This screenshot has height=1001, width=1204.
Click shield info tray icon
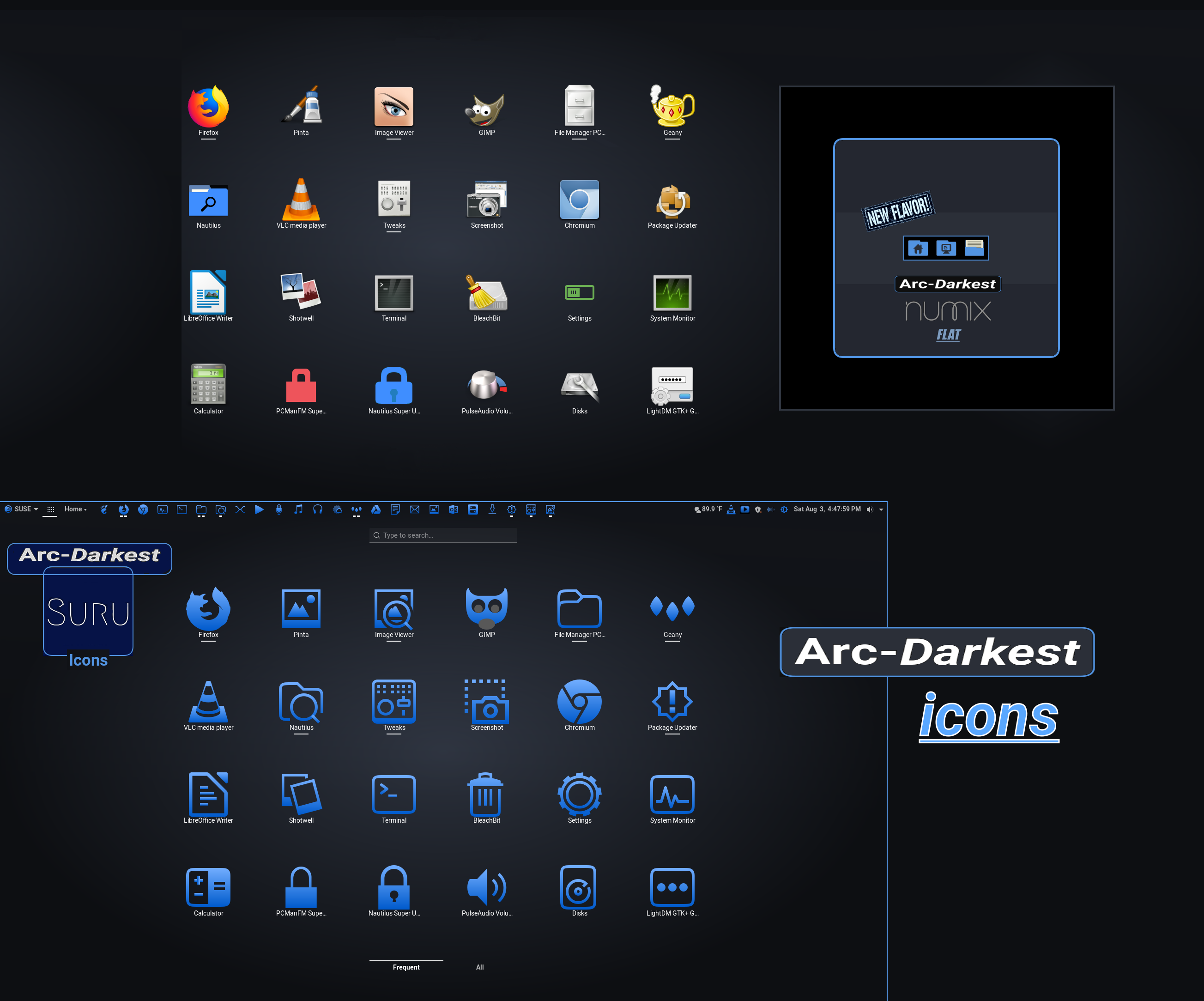(x=758, y=510)
